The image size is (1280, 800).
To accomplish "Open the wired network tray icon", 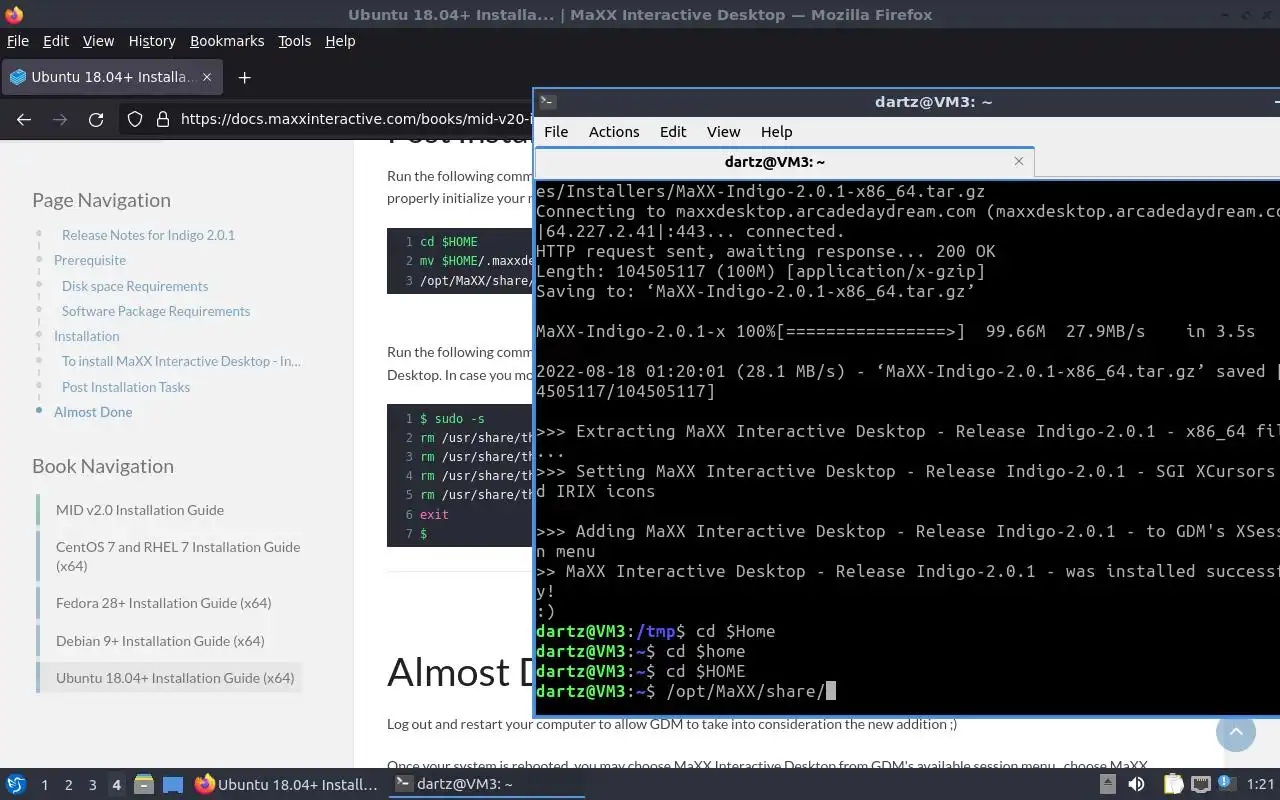I will click(x=1201, y=785).
